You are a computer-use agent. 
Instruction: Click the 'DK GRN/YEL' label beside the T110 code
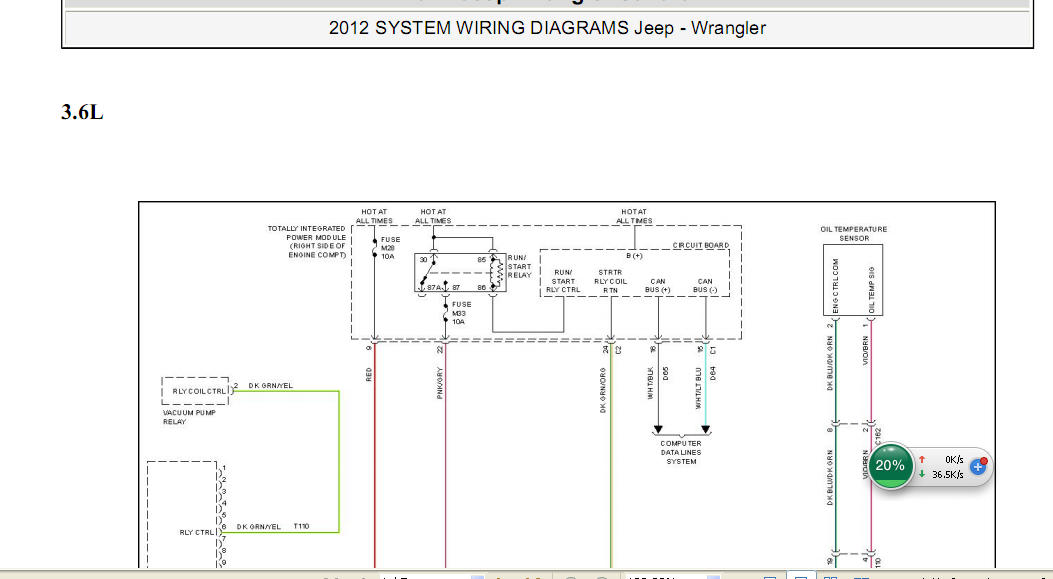[x=259, y=527]
